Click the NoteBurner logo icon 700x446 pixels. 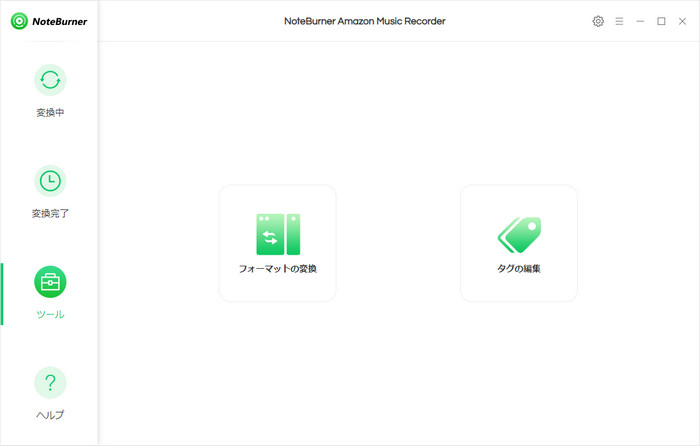[x=19, y=21]
